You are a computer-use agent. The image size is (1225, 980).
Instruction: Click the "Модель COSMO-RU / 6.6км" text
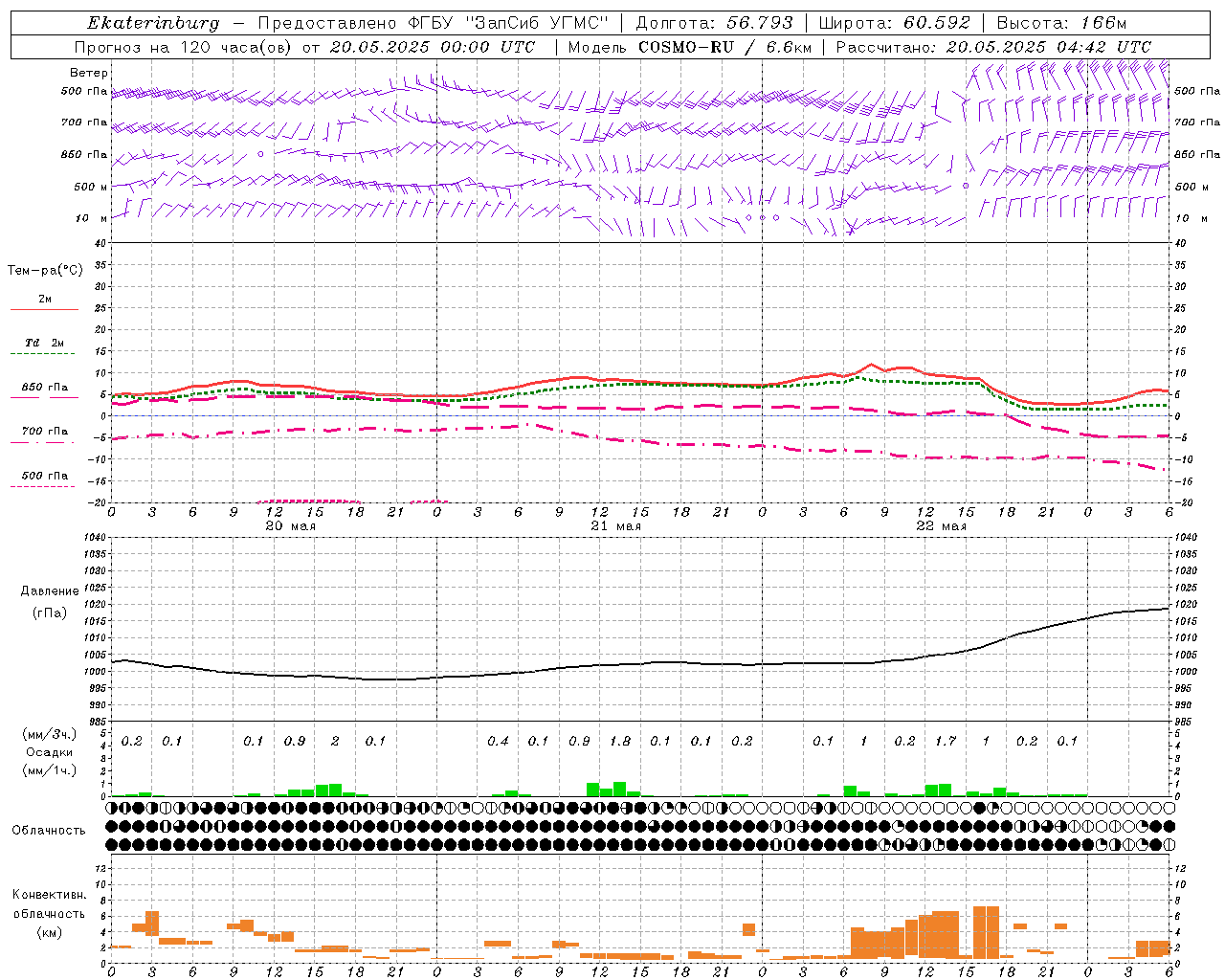click(690, 47)
